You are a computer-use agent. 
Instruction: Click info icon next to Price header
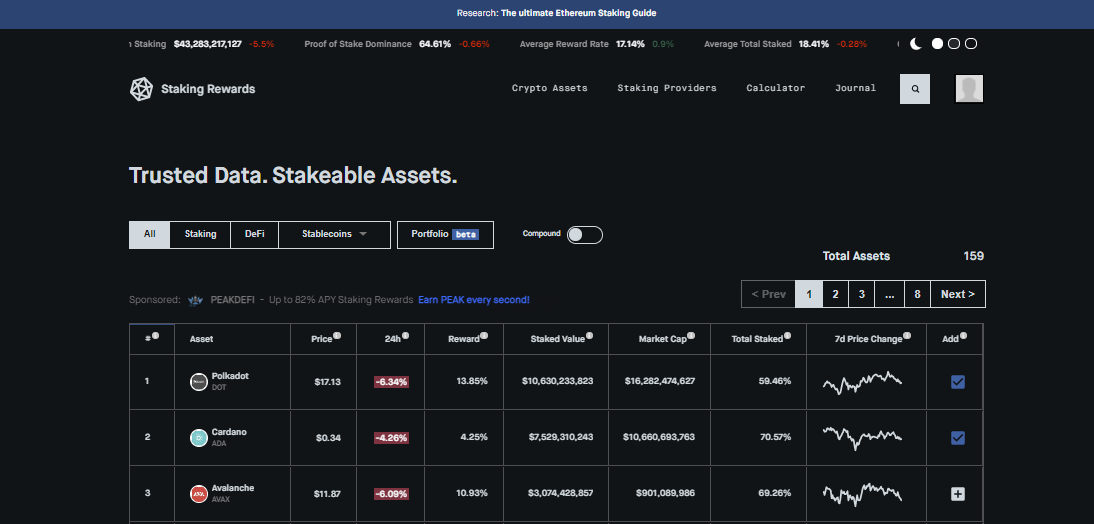tap(337, 336)
